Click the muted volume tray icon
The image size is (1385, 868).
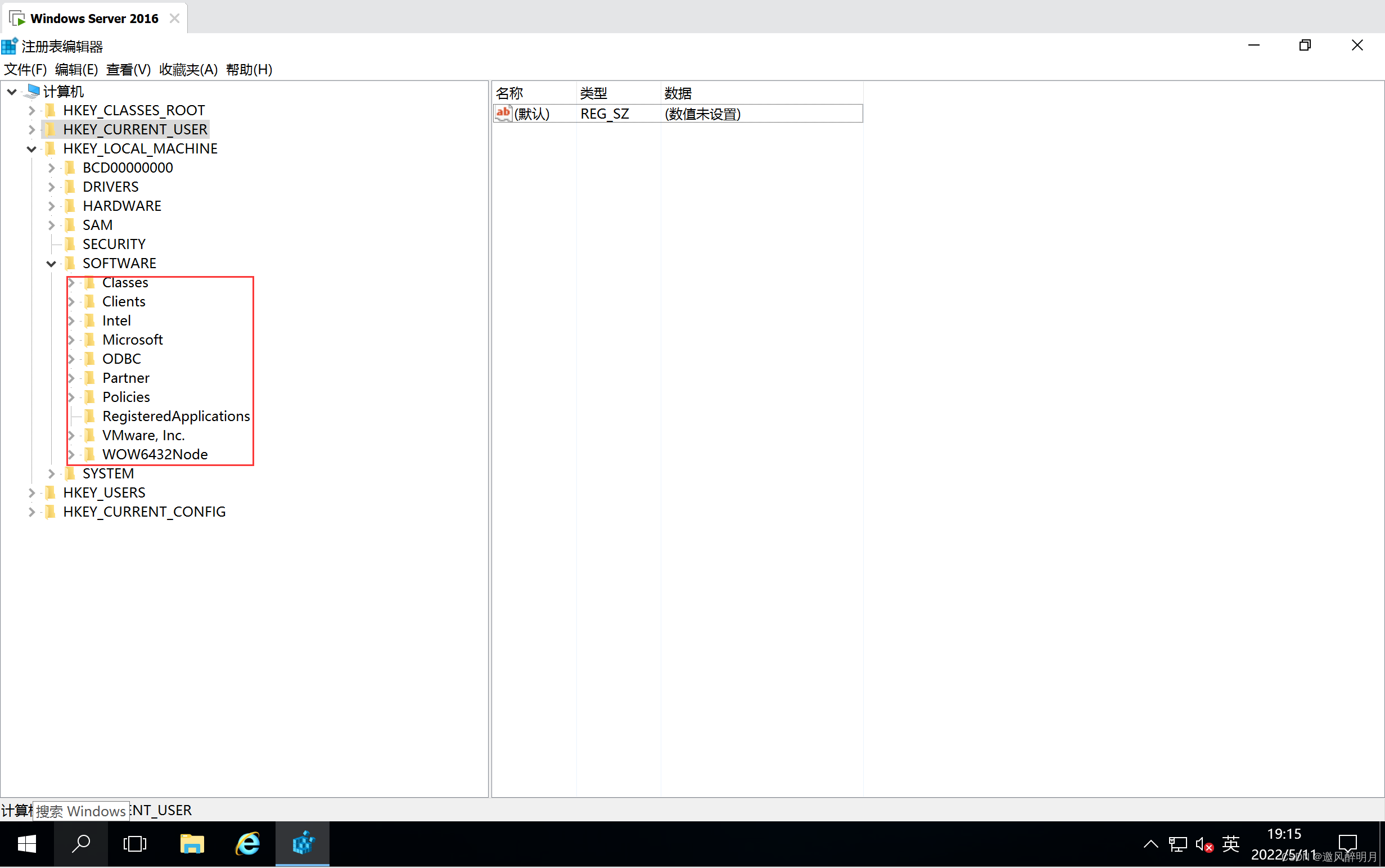tap(1204, 844)
